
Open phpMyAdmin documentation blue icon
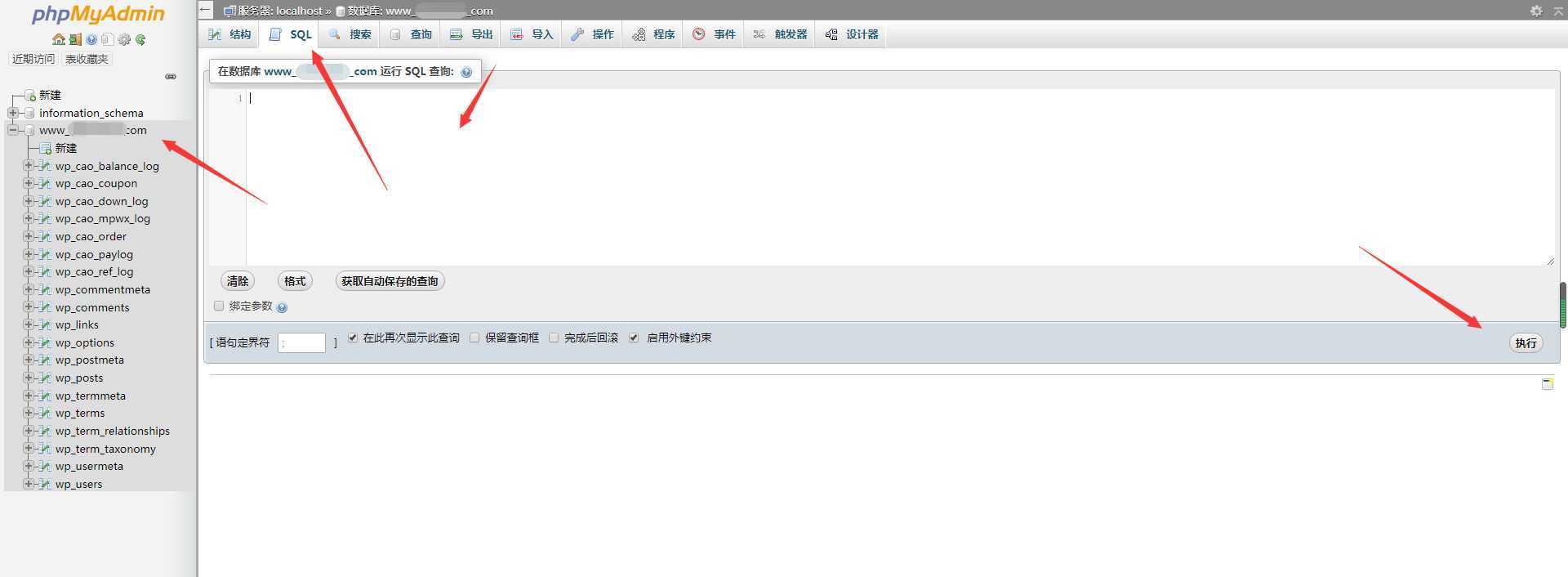tap(91, 39)
